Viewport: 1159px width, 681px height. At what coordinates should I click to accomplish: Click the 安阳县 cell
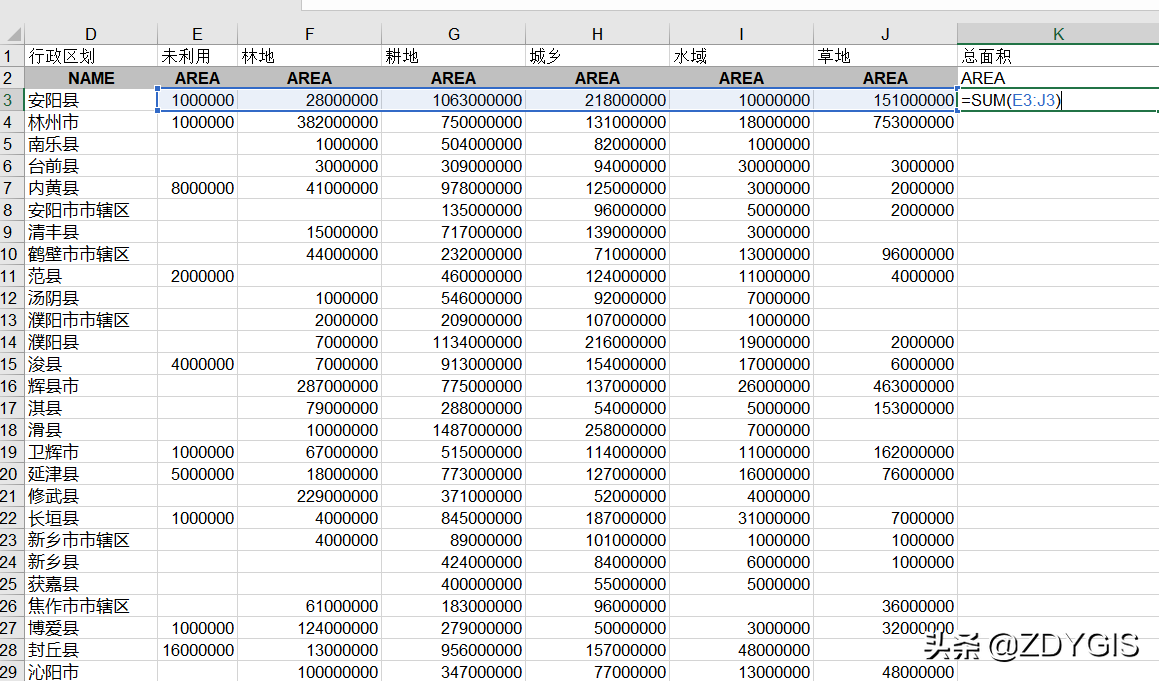(x=91, y=100)
